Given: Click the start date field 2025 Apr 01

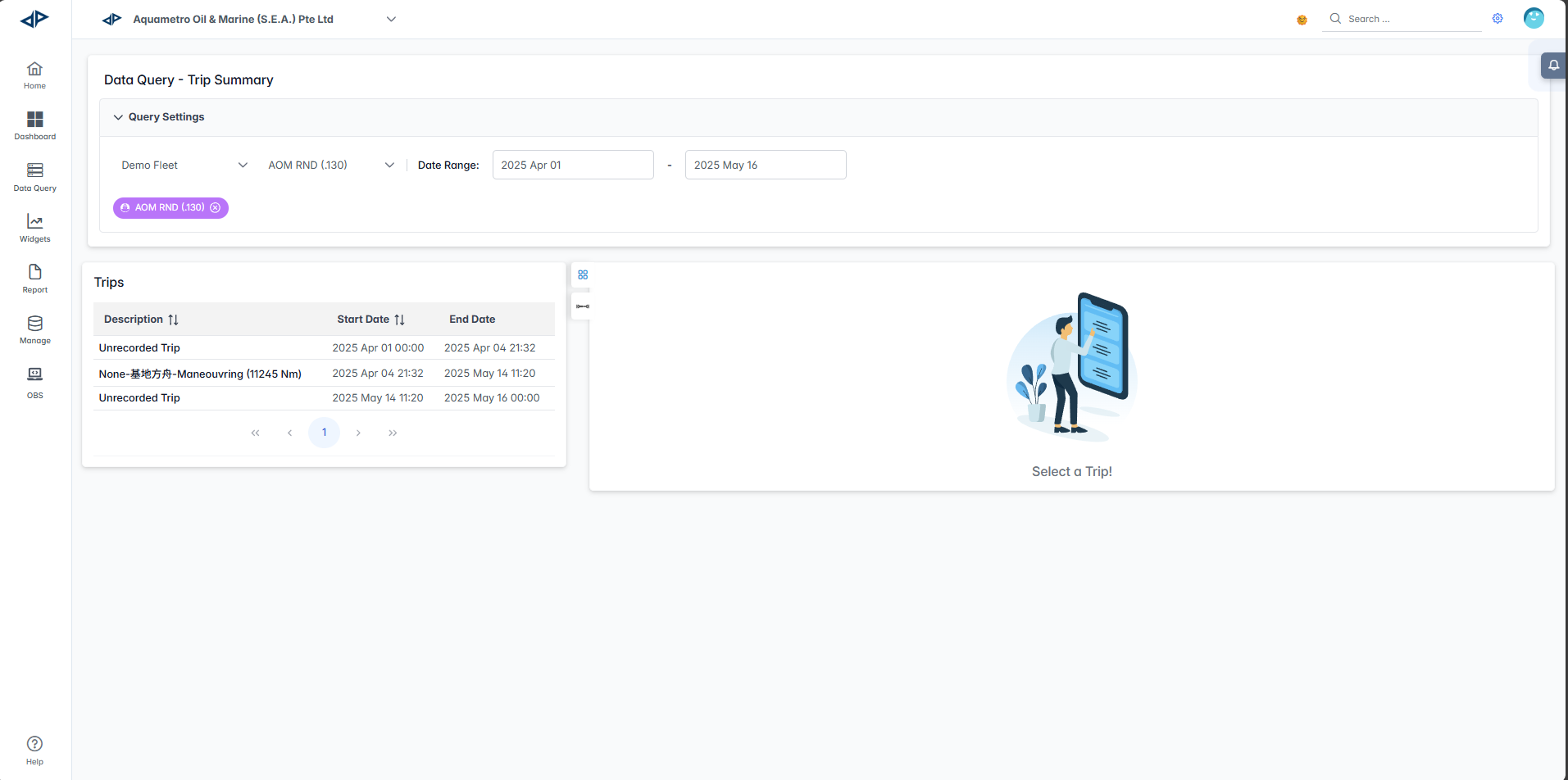Looking at the screenshot, I should tap(572, 166).
